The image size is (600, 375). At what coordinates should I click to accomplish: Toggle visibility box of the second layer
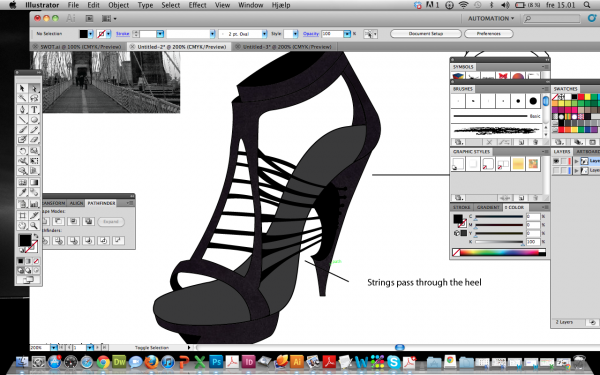(x=556, y=170)
